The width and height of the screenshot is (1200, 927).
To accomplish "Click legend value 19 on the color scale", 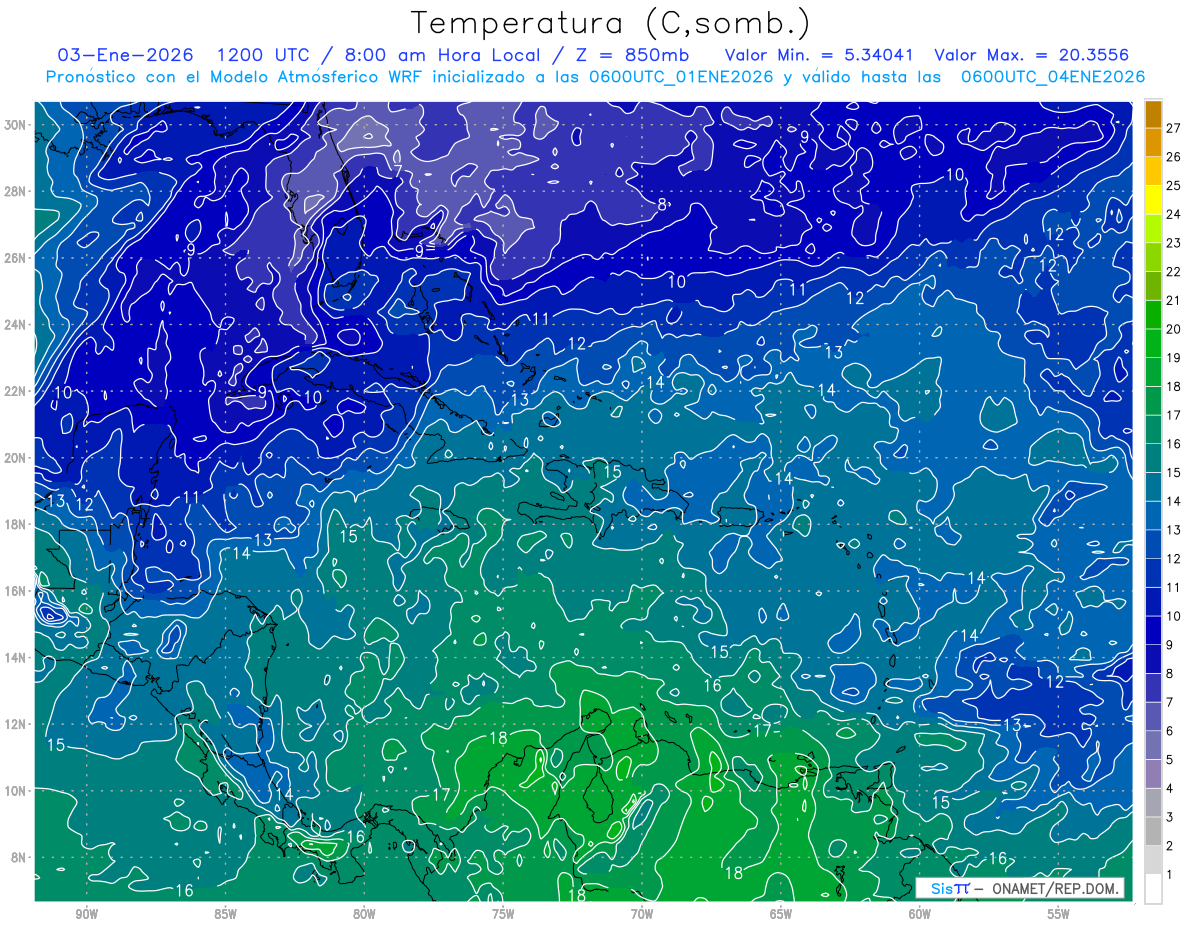I will coord(1173,358).
